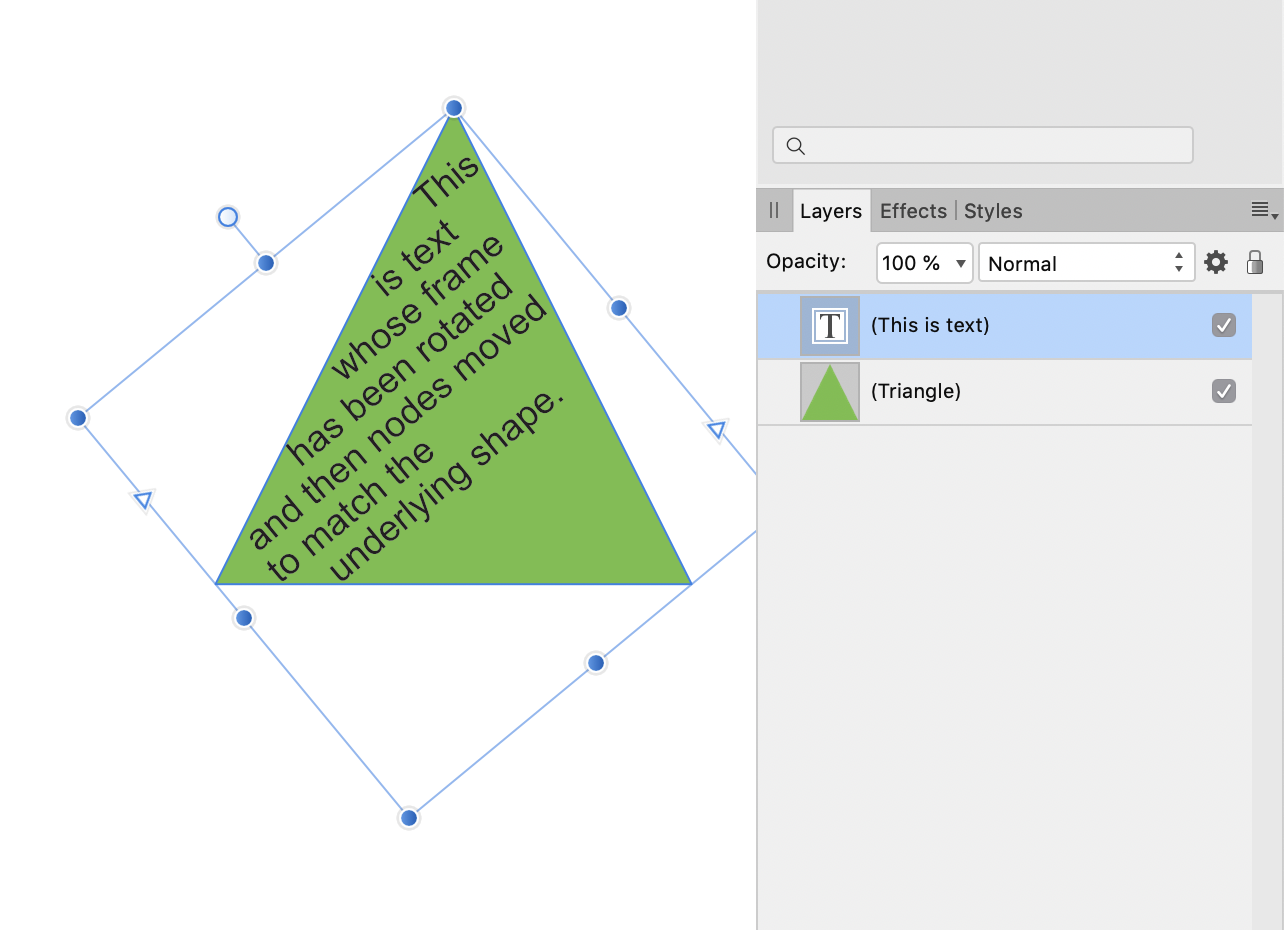The height and width of the screenshot is (930, 1284).
Task: Click the green triangle layer thumbnail
Action: [830, 392]
